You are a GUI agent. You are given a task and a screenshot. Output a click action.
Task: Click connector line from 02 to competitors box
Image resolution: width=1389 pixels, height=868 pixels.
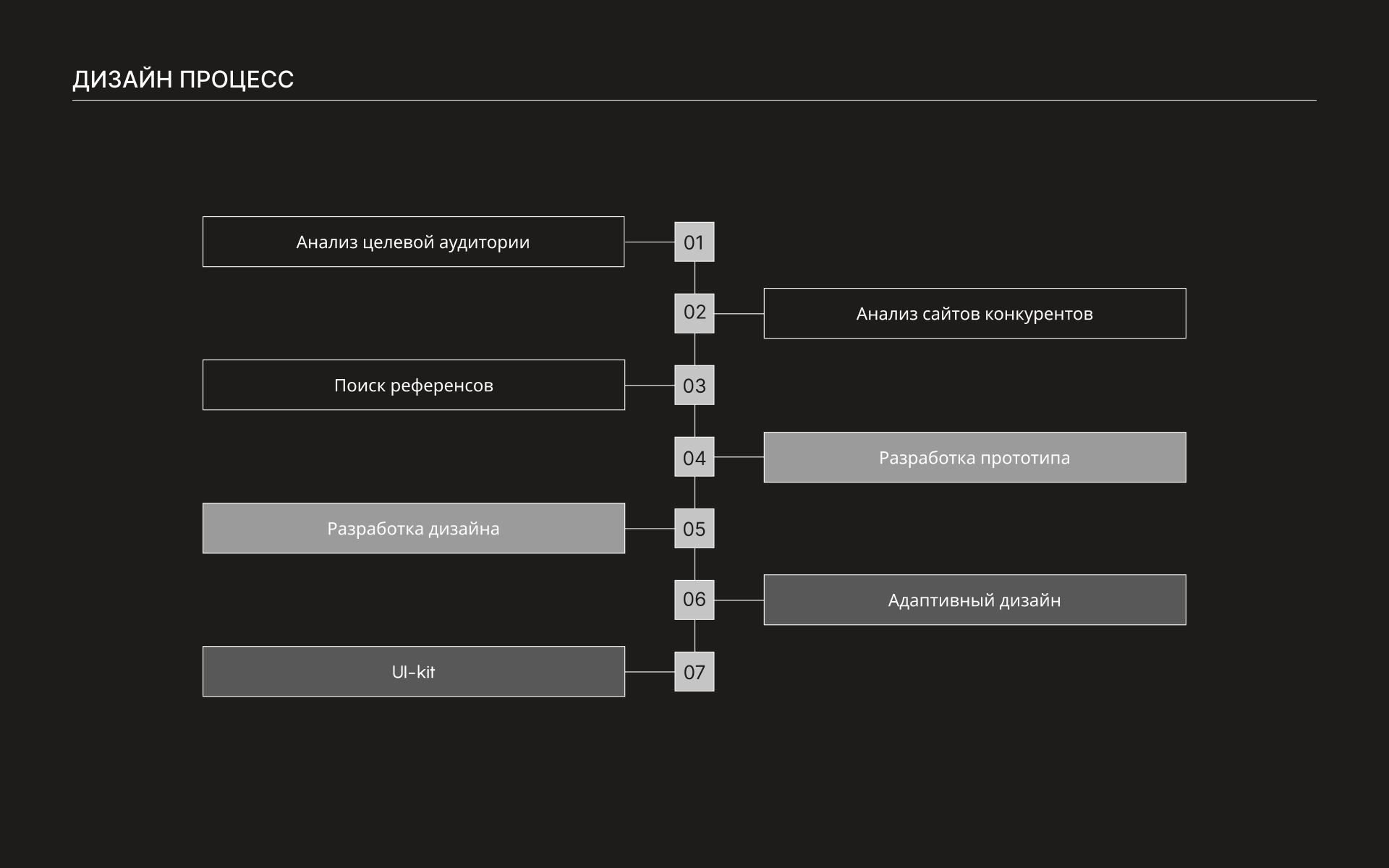point(739,313)
